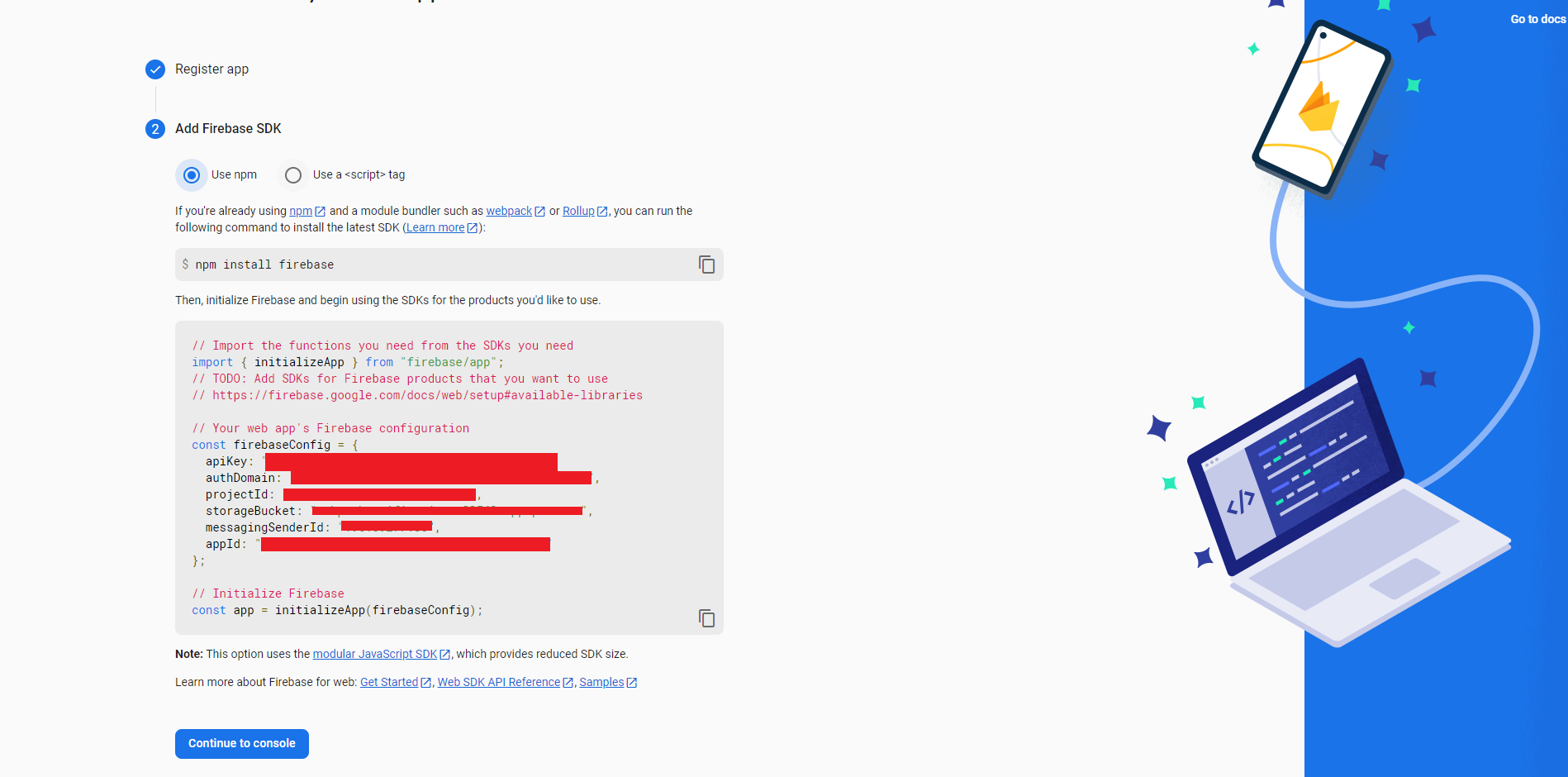Follow the Learn more link
The image size is (1568, 777).
click(x=441, y=227)
